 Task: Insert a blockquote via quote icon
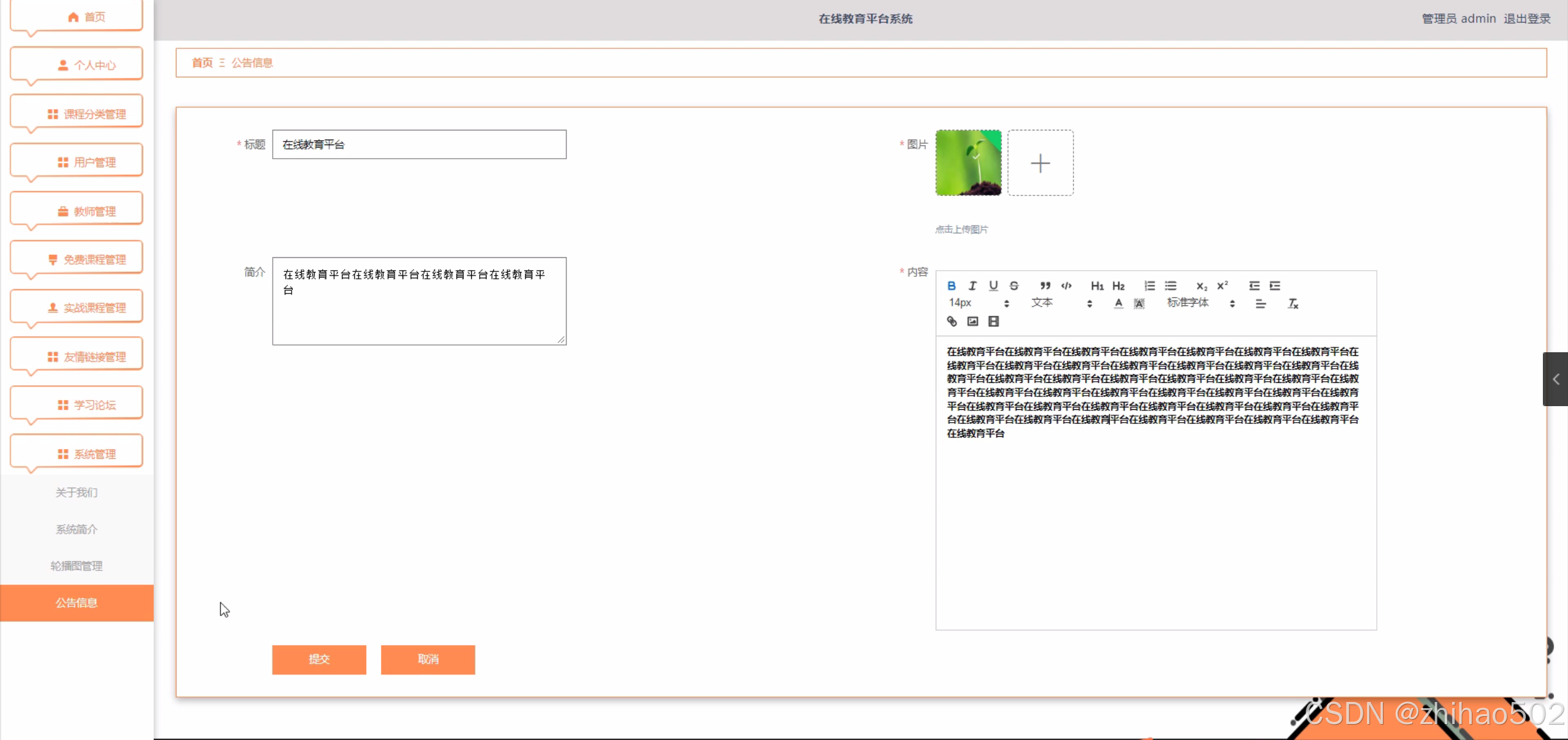pos(1045,285)
